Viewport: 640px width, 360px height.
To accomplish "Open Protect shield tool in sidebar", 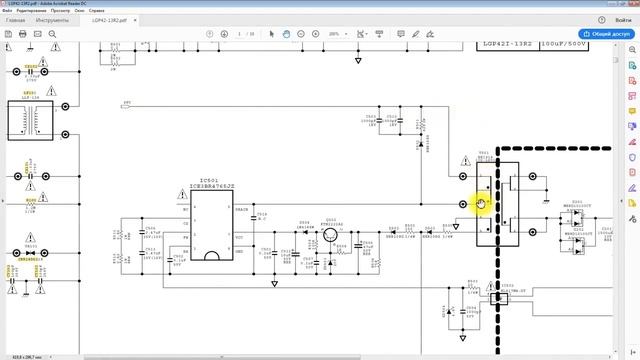I will 632,157.
